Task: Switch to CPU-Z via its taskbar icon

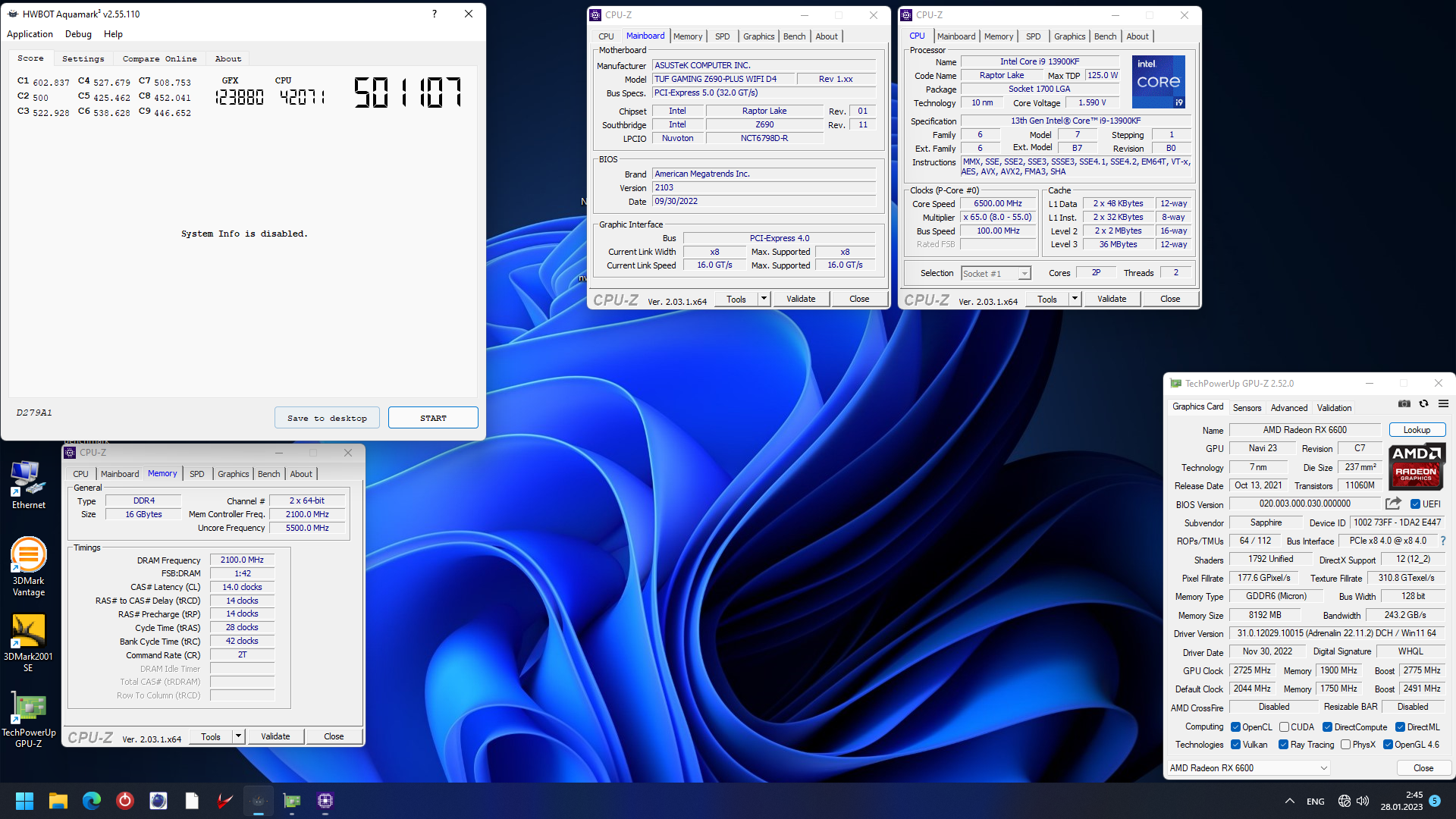Action: pyautogui.click(x=325, y=801)
